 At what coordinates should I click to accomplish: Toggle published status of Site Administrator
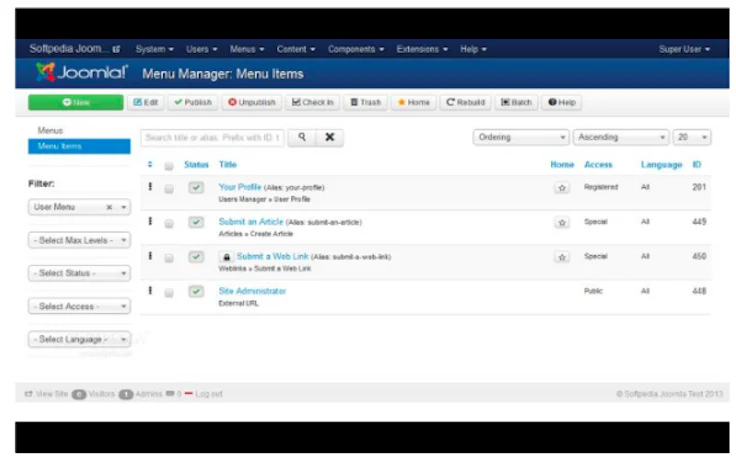click(x=196, y=292)
